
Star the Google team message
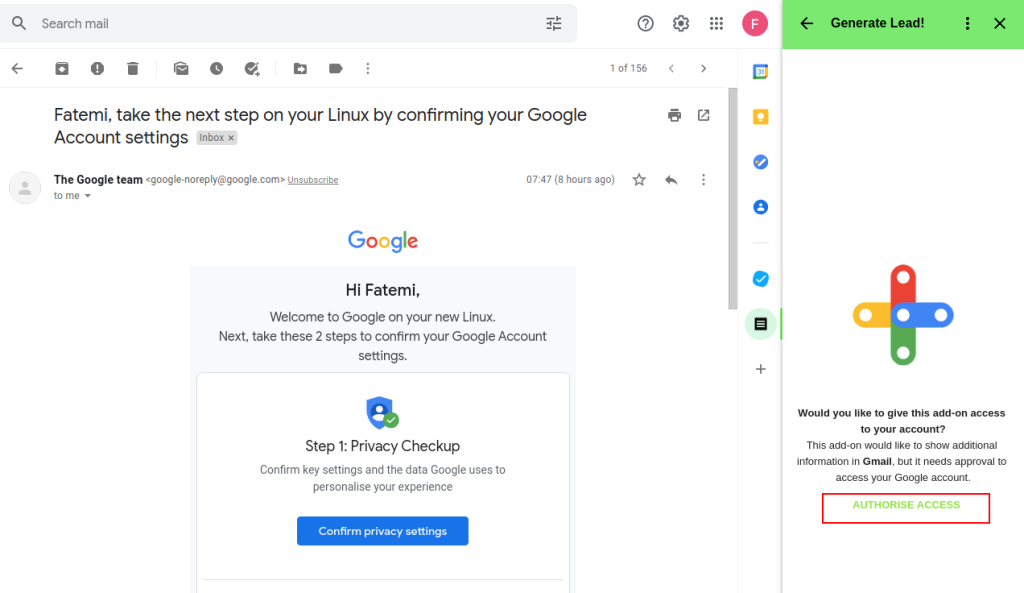point(639,179)
